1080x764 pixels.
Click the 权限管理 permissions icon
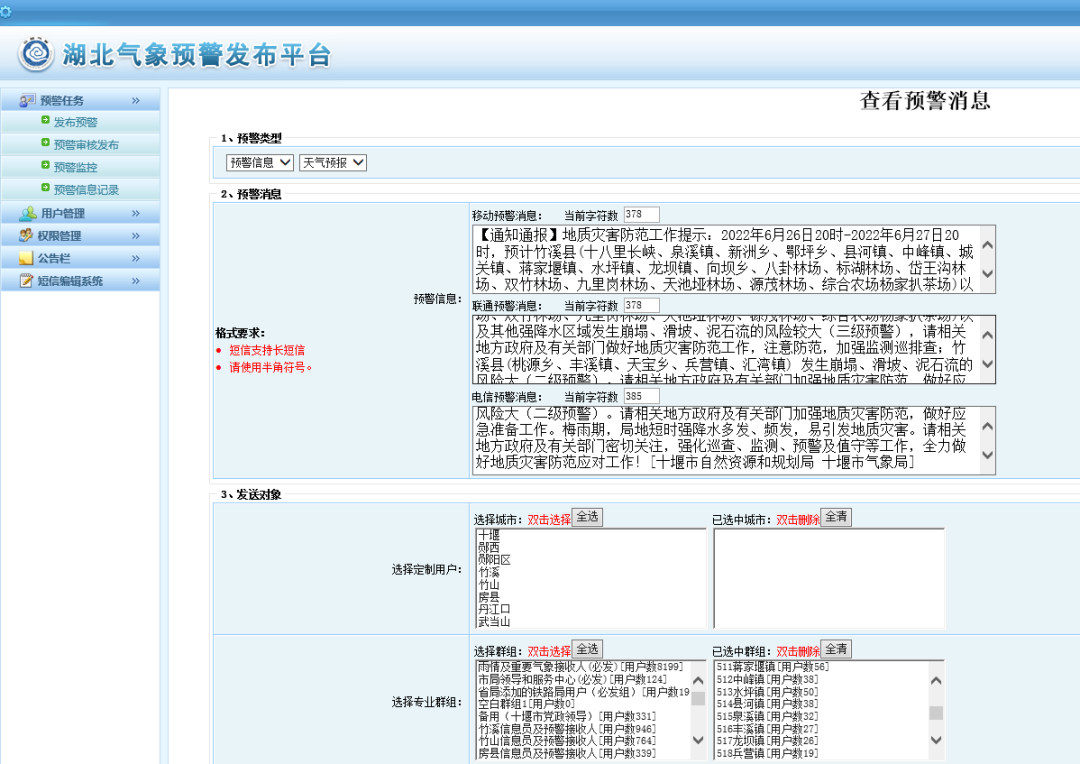point(27,236)
